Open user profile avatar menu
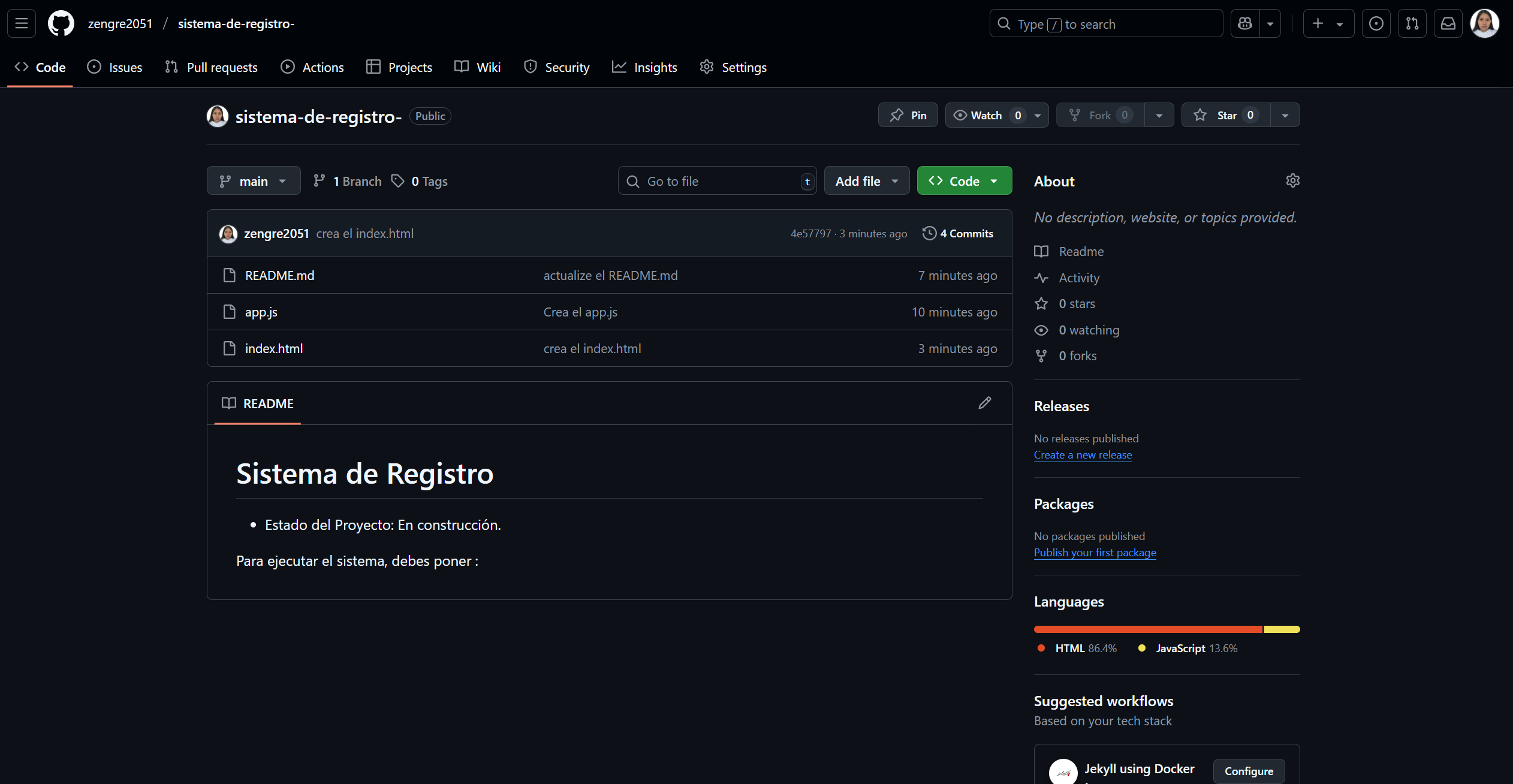Screen dimensions: 1513x784 click(1485, 23)
